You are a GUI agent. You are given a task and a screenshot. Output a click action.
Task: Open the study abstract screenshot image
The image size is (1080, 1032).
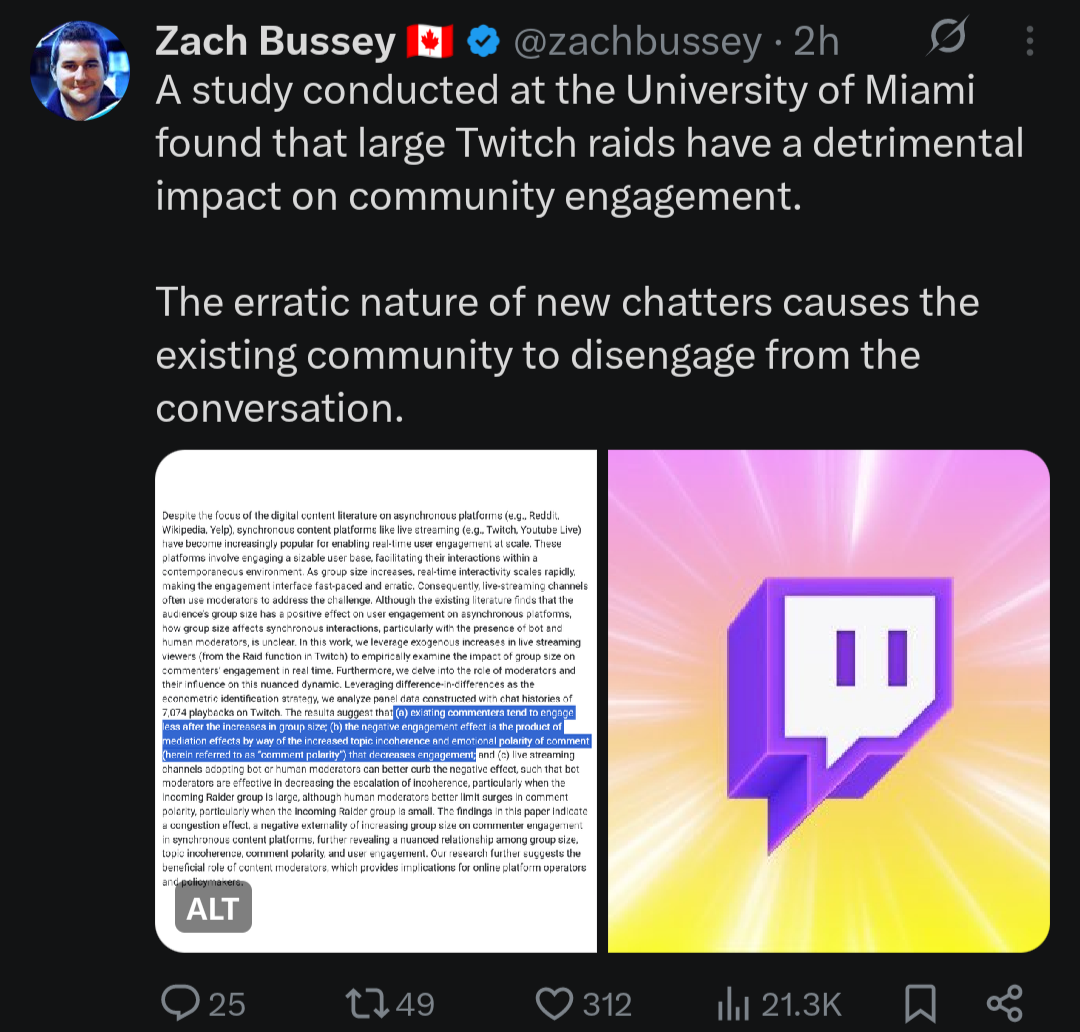point(376,701)
